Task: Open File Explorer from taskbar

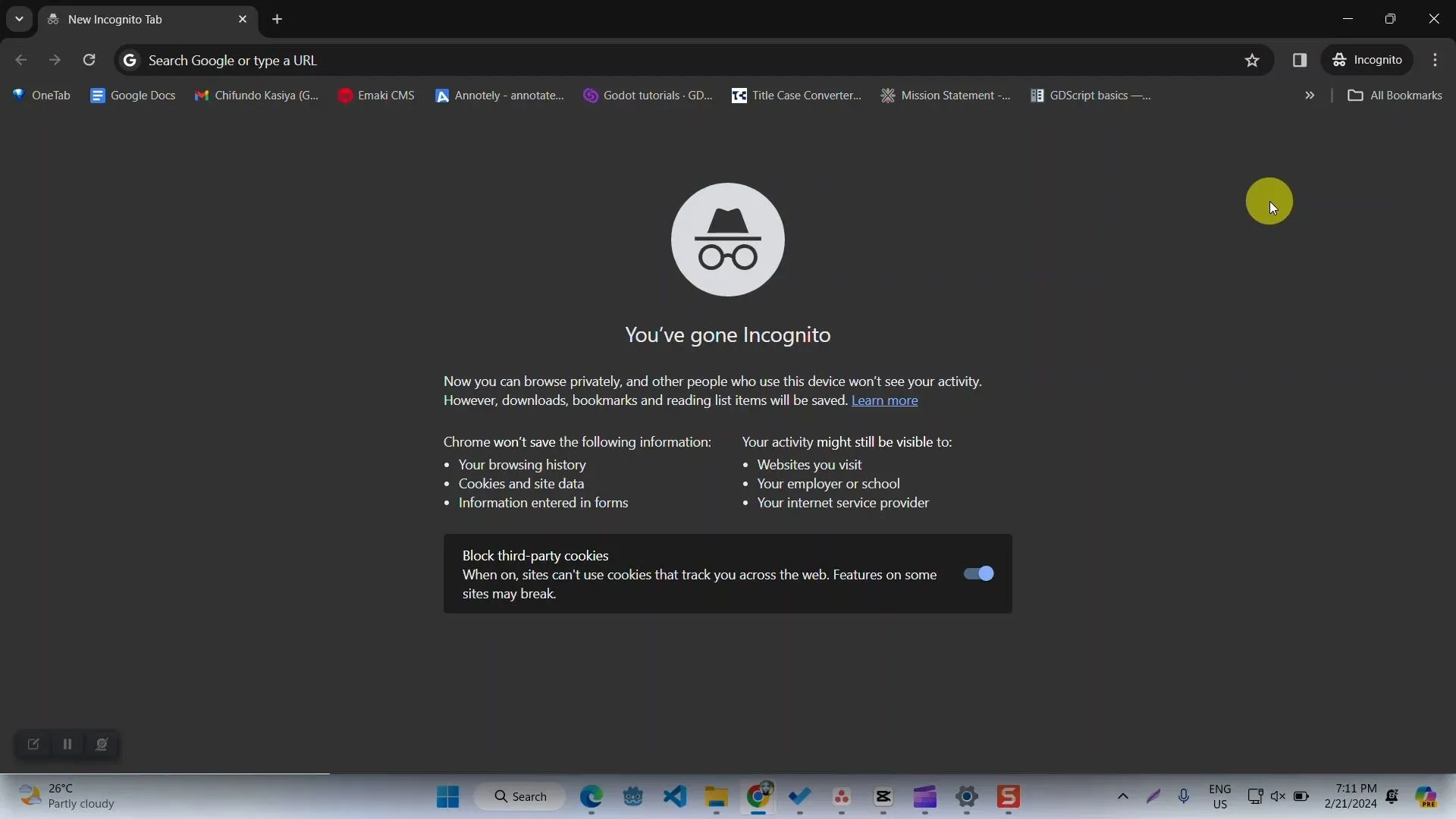Action: (717, 797)
